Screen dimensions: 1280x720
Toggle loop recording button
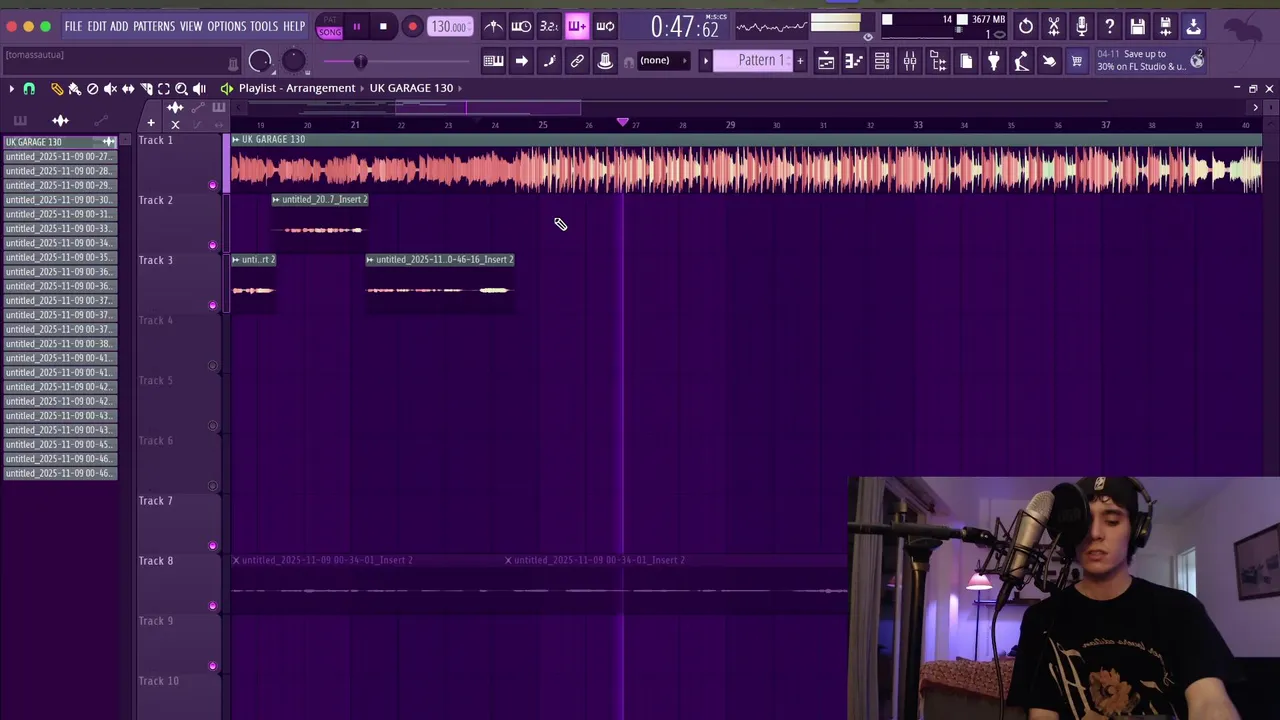click(x=605, y=27)
